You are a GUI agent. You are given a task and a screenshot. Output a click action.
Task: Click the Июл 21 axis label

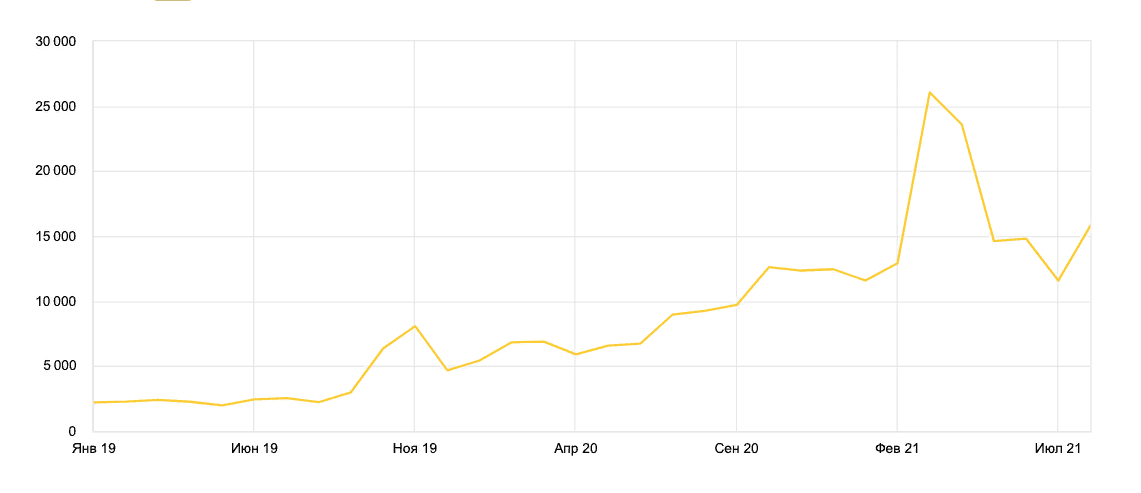point(1057,449)
